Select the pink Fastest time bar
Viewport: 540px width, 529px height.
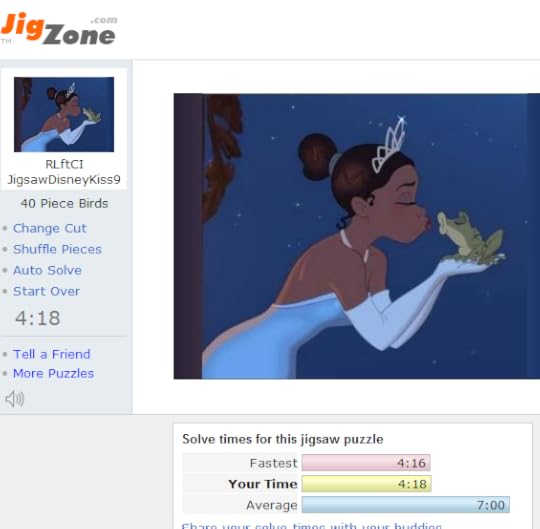[x=366, y=463]
